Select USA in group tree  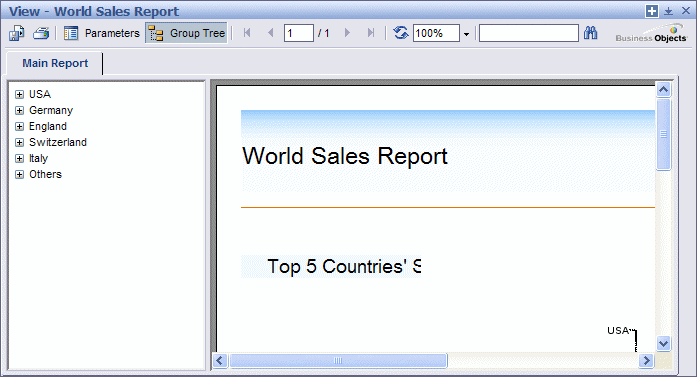pos(40,94)
